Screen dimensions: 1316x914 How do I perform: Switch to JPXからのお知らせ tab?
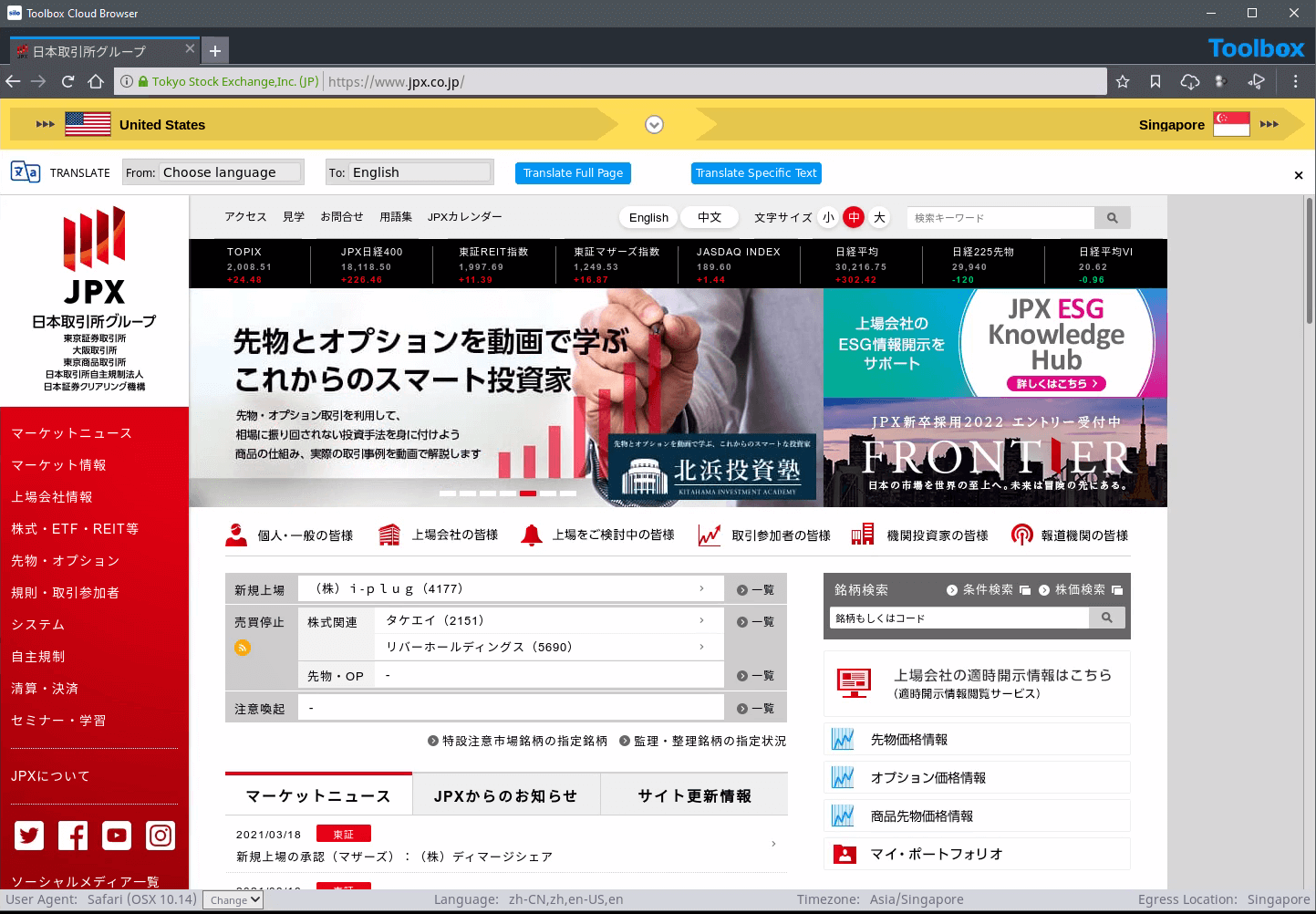pyautogui.click(x=506, y=795)
